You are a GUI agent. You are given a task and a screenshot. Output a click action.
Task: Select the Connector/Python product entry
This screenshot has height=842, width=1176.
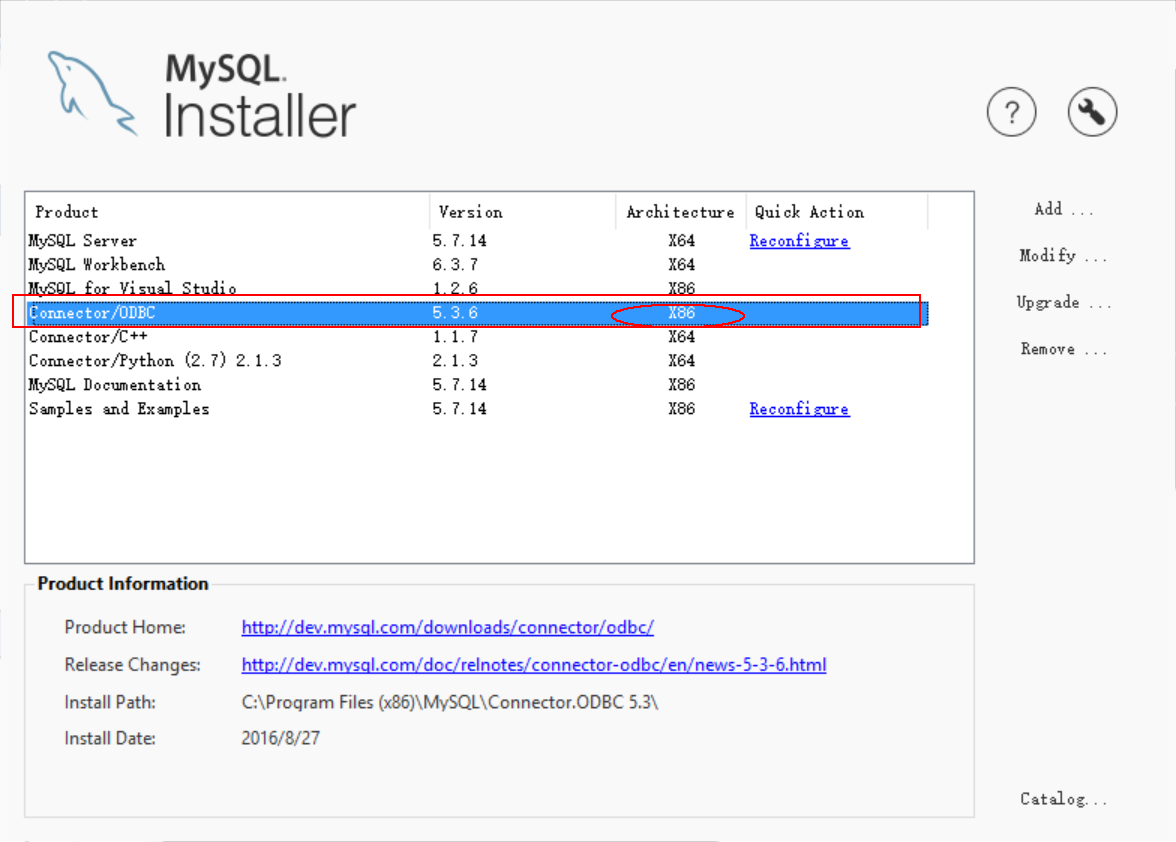(200, 360)
